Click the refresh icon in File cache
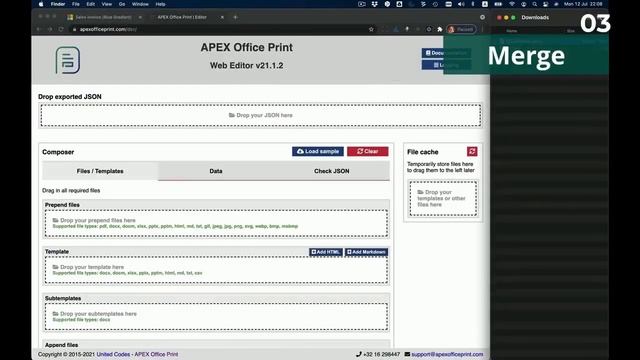The image size is (640, 360). coord(472,151)
